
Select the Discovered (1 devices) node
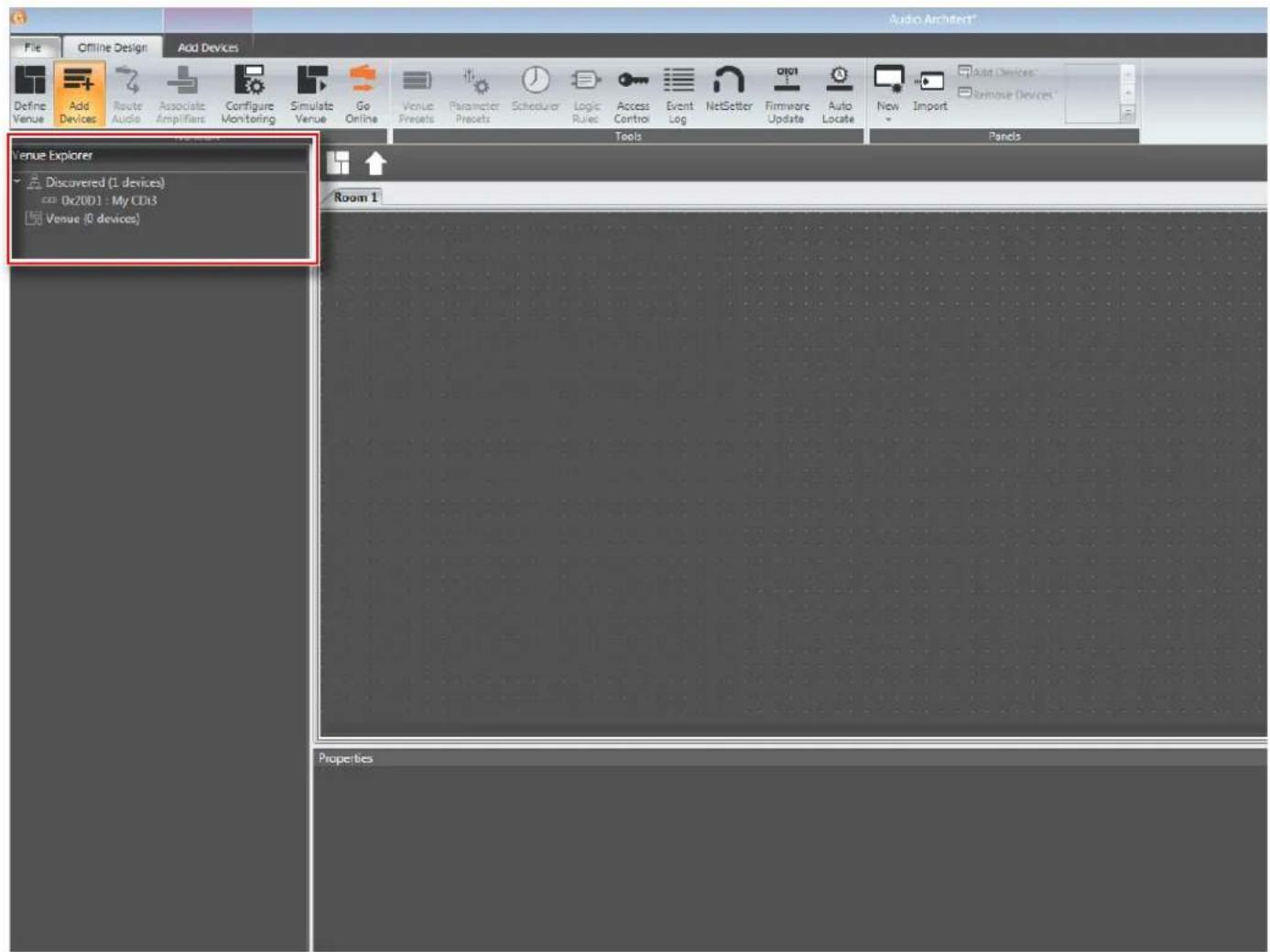pyautogui.click(x=96, y=182)
